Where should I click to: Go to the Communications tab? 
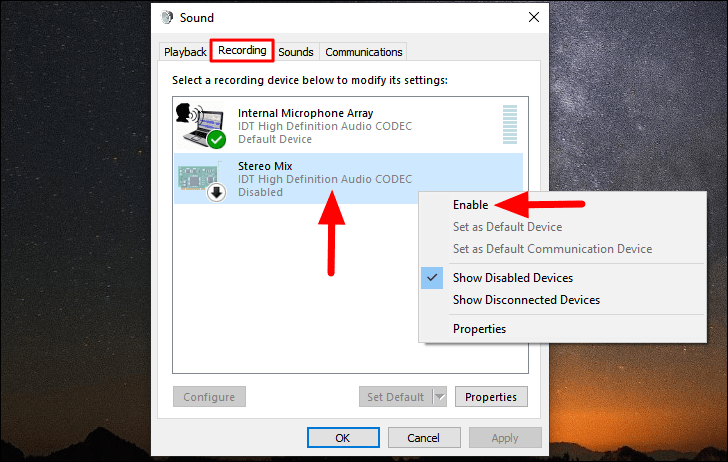(364, 52)
